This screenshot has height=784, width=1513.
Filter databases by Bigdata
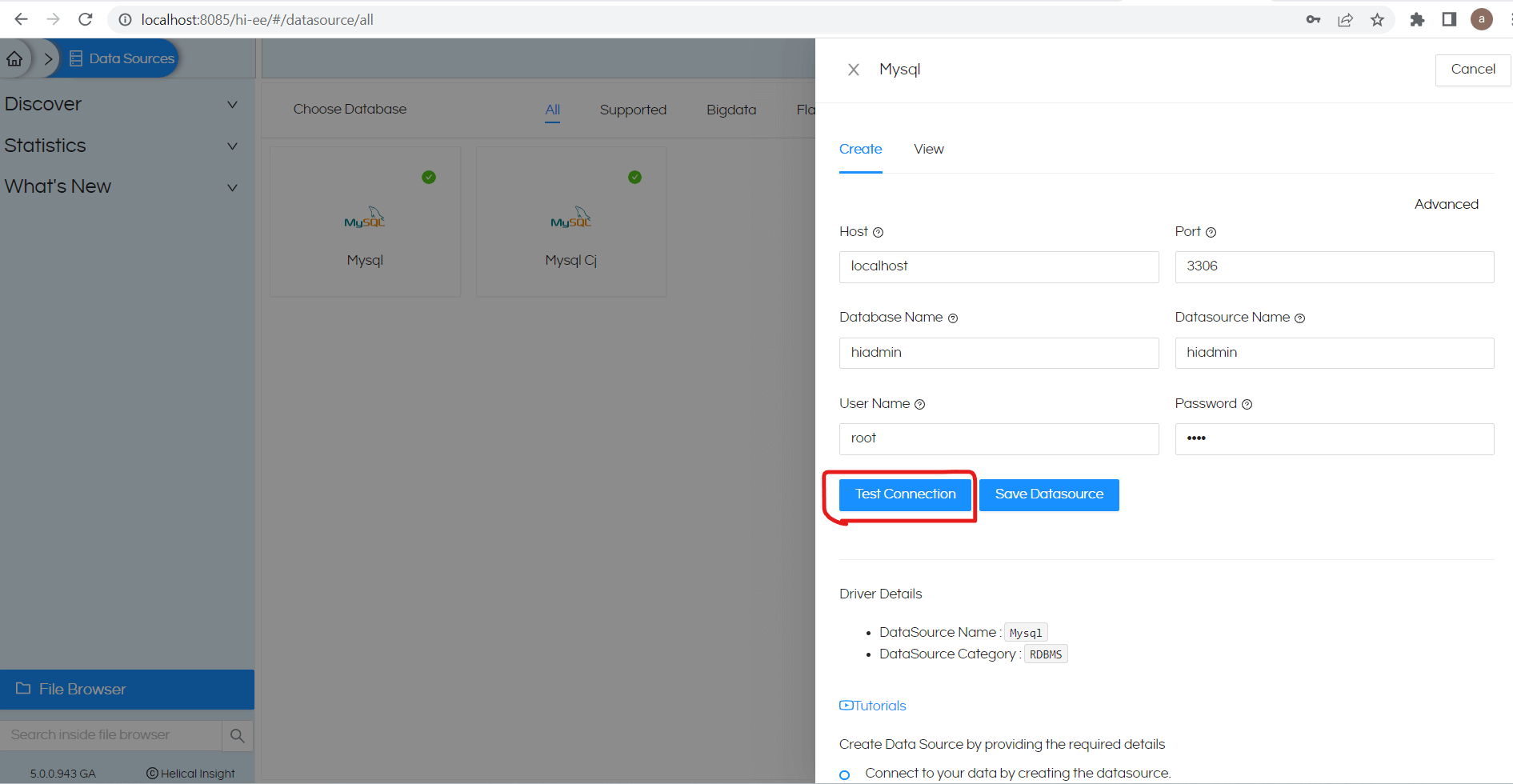point(731,110)
